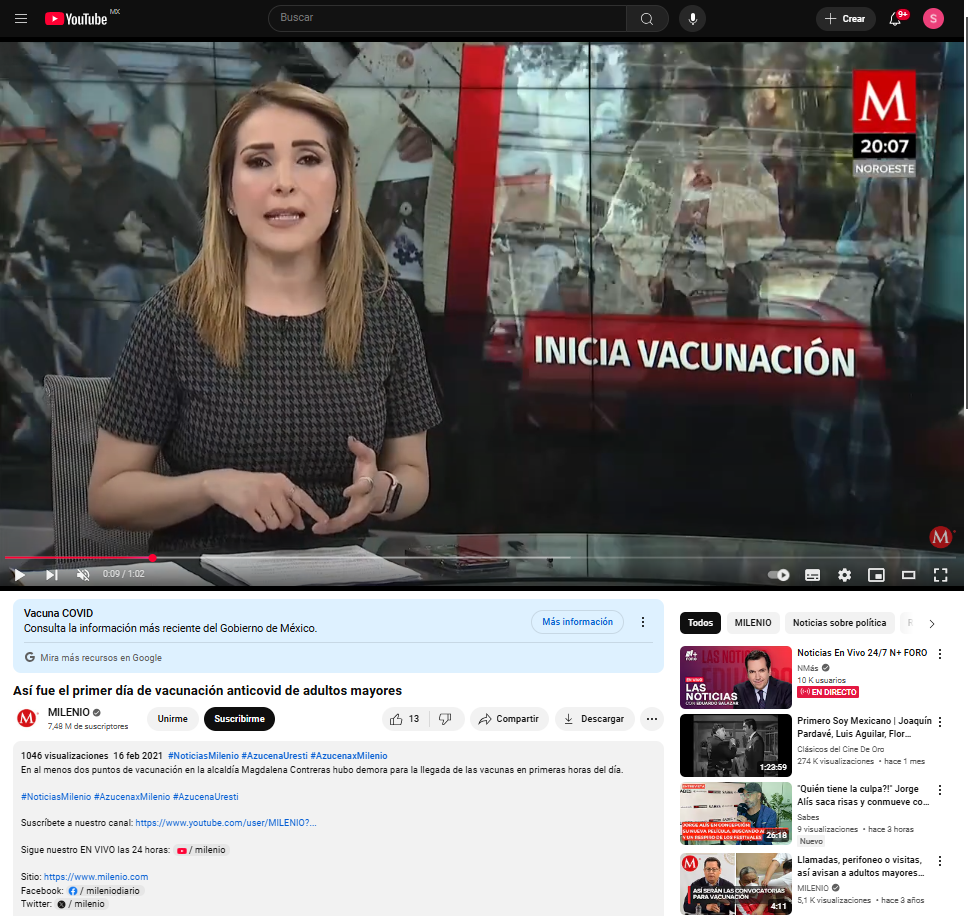Open the miniplayer
968x916 pixels.
pos(876,575)
